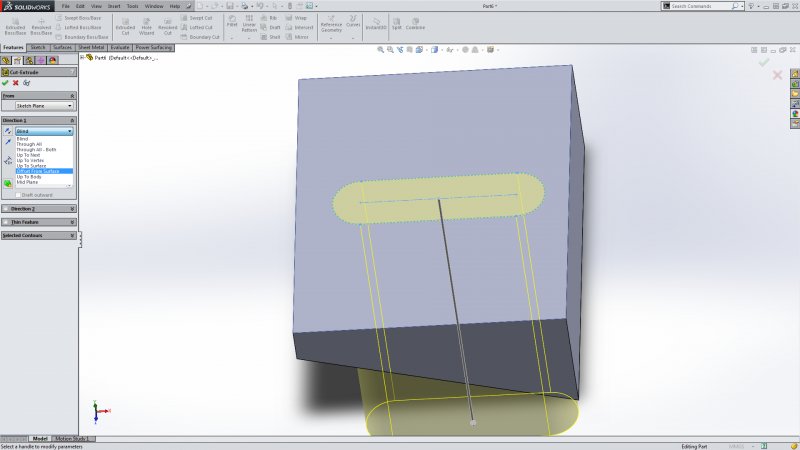The image size is (800, 450).
Task: Open the From Sketch Plane dropdown
Action: (44, 106)
